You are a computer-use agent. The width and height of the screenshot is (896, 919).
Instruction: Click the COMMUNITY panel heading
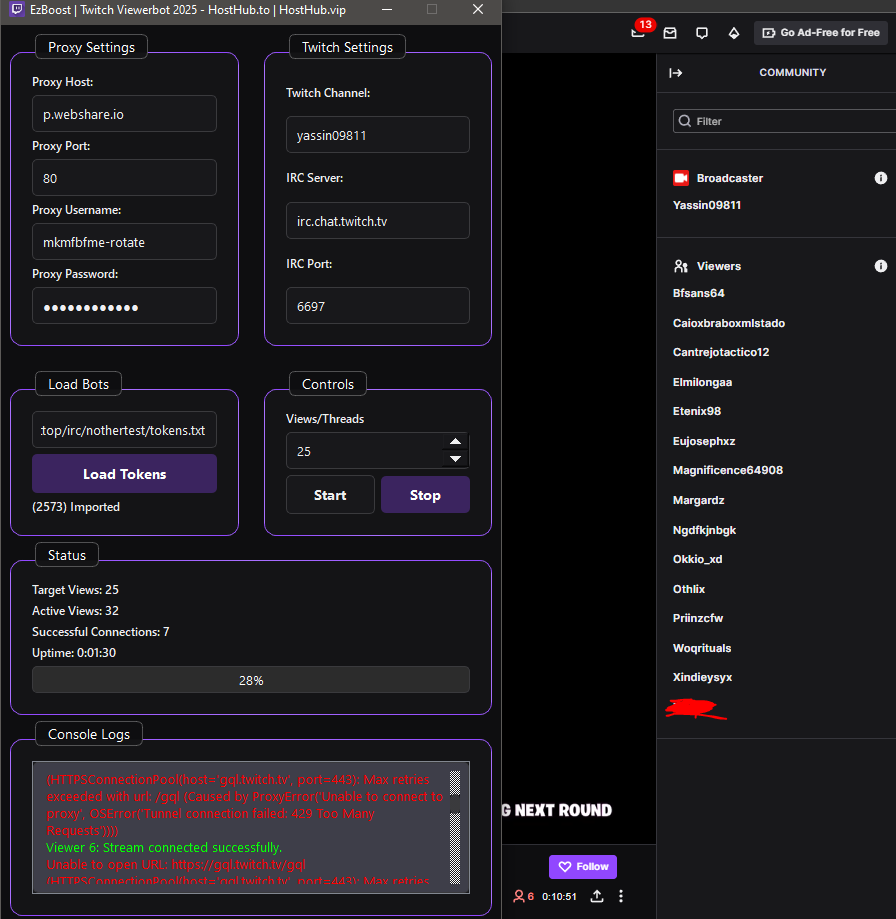coord(792,73)
